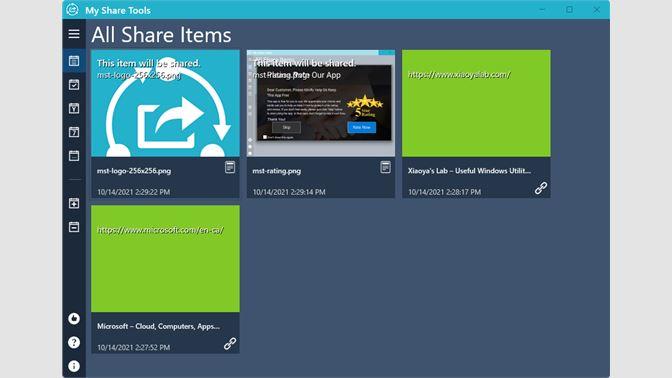Click the thumbs-up rate icon
The height and width of the screenshot is (378, 672).
click(x=74, y=318)
